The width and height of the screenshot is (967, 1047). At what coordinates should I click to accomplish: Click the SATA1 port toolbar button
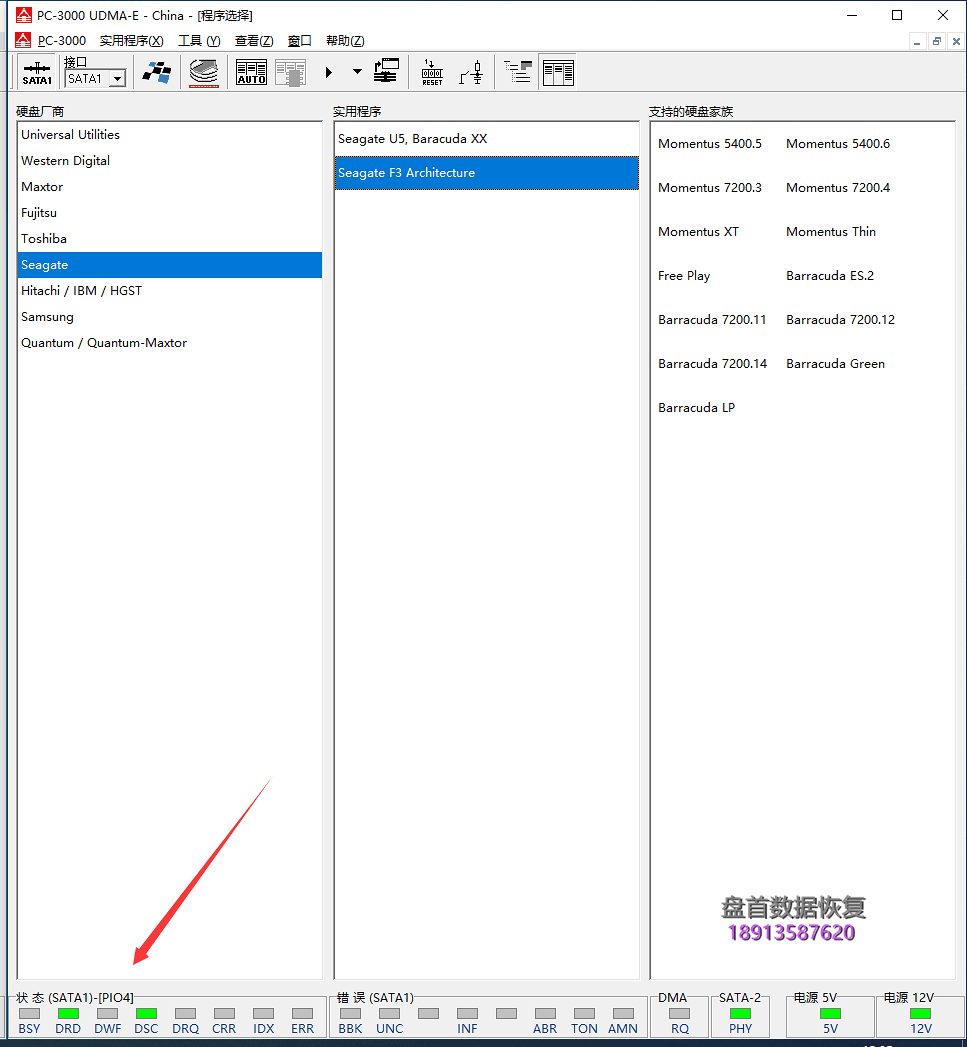pyautogui.click(x=37, y=72)
